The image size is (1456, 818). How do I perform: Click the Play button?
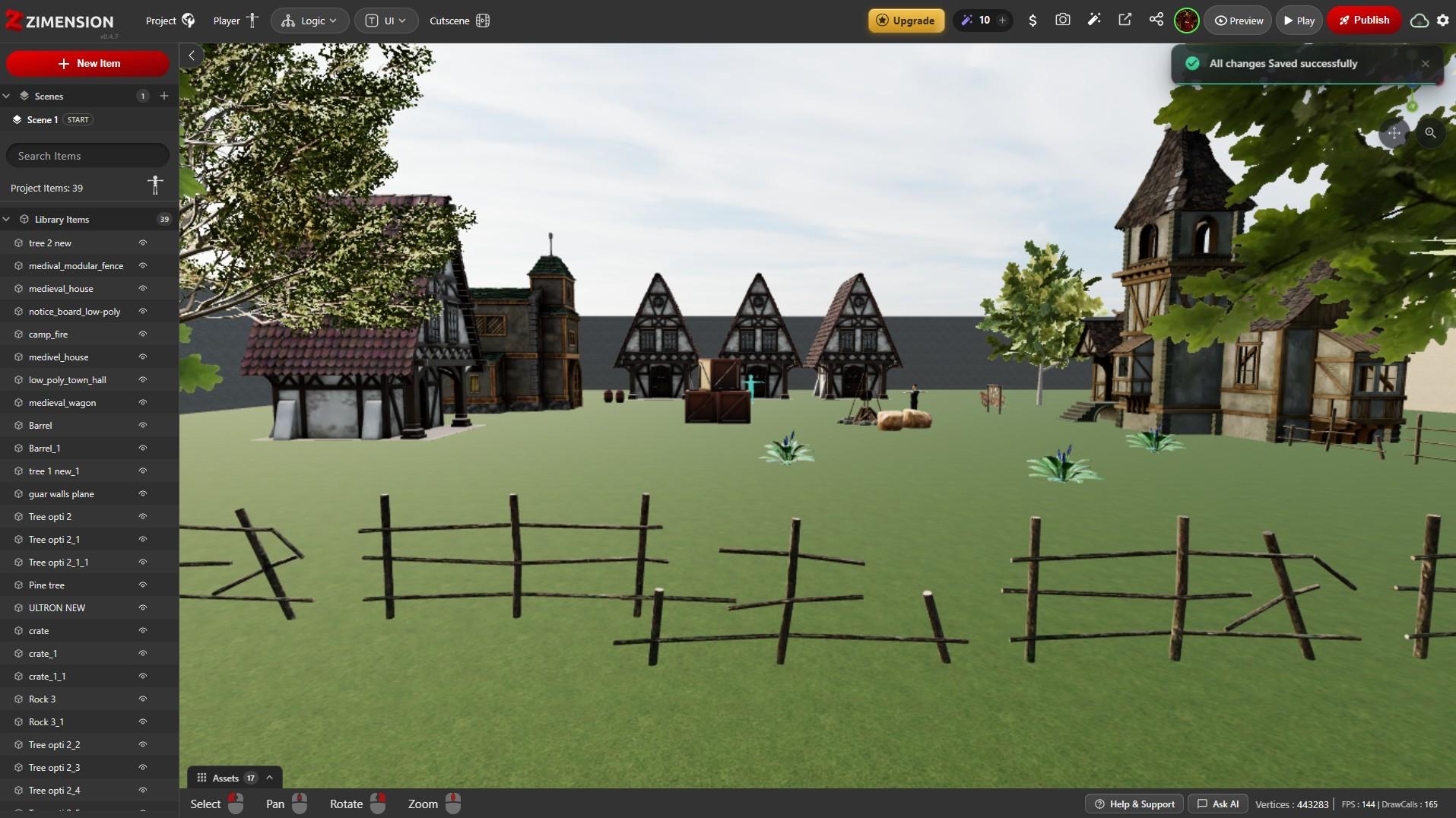tap(1299, 21)
